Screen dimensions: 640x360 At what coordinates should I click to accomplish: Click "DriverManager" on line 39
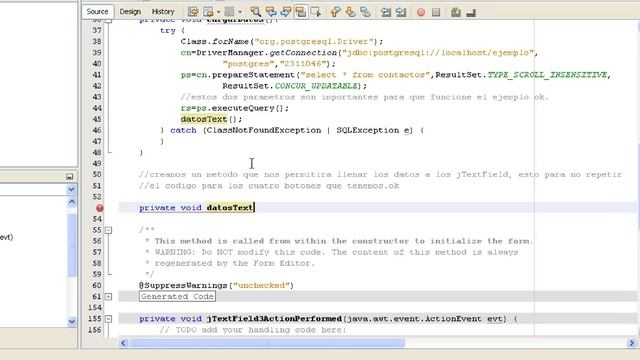click(230, 53)
